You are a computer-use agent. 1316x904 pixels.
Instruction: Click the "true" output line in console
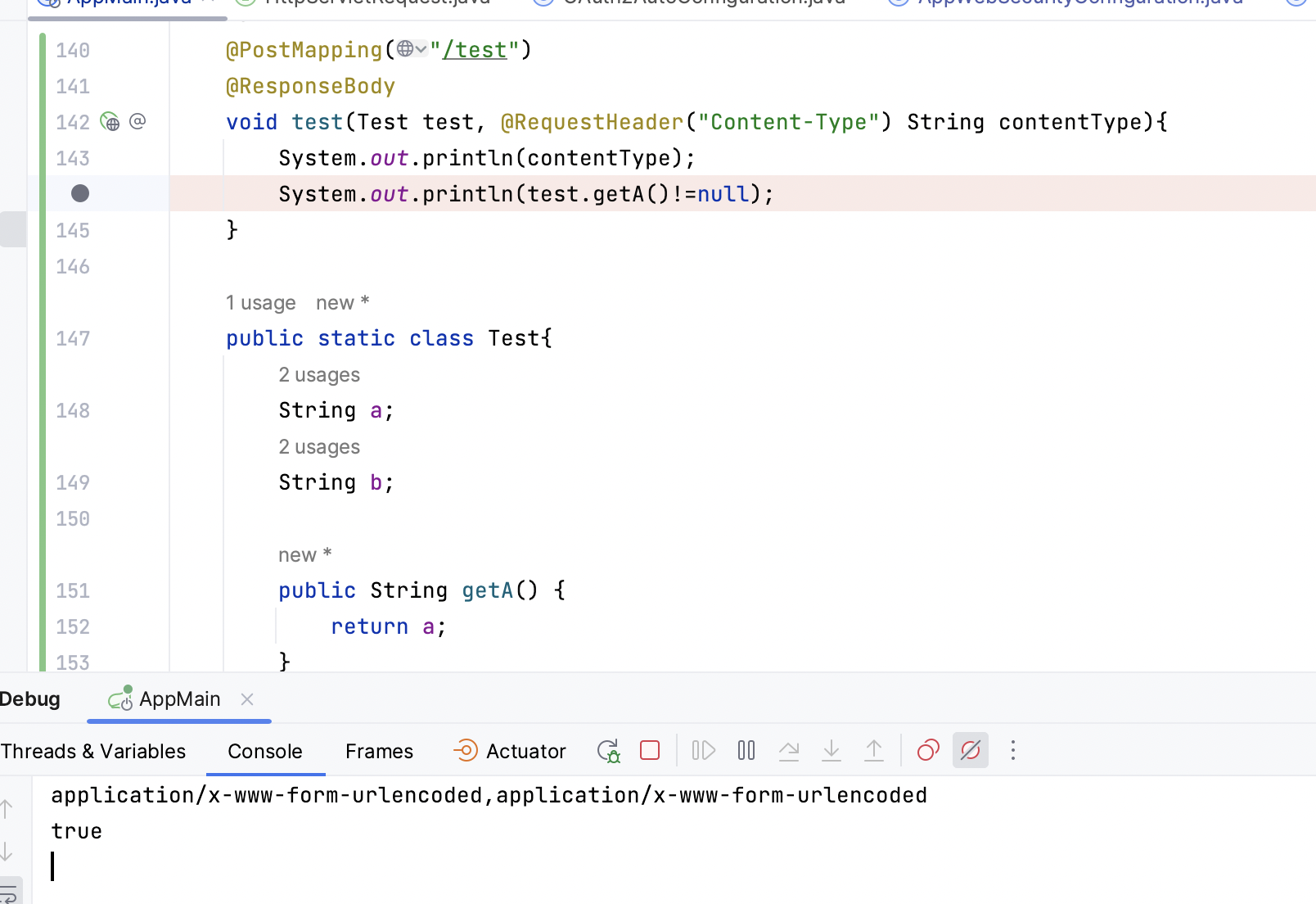(77, 831)
